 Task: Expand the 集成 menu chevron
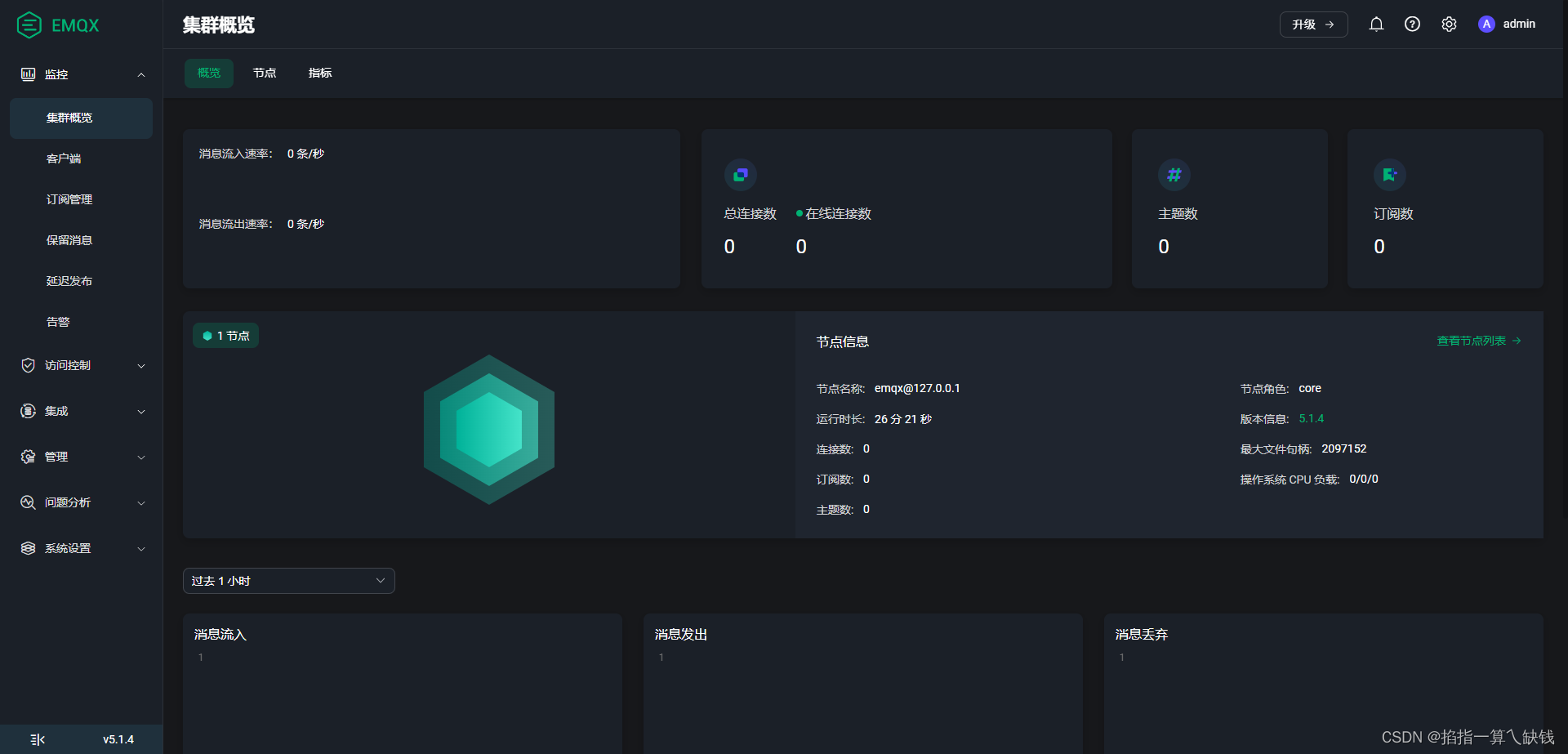(x=141, y=411)
